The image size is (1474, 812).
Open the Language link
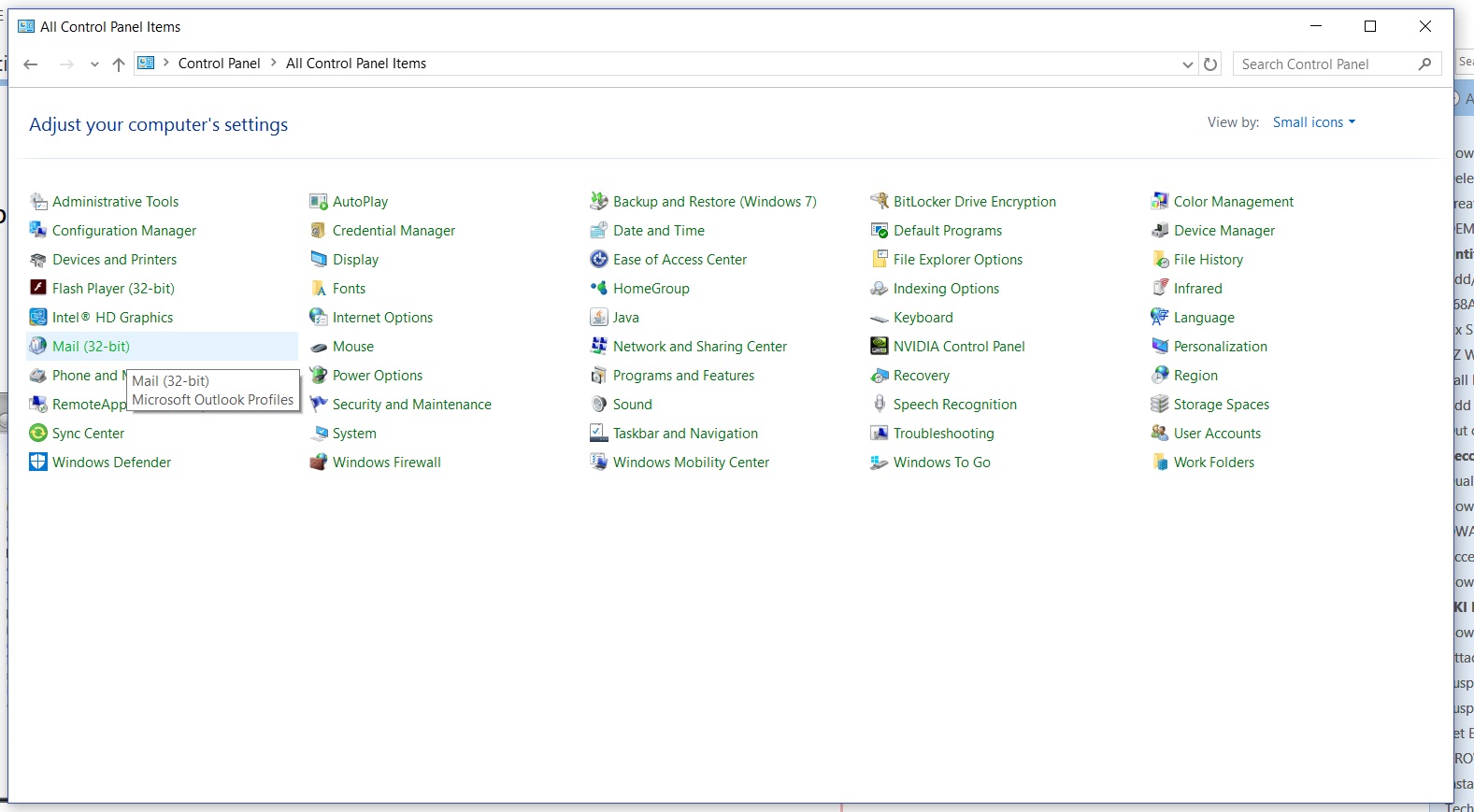coord(1204,318)
